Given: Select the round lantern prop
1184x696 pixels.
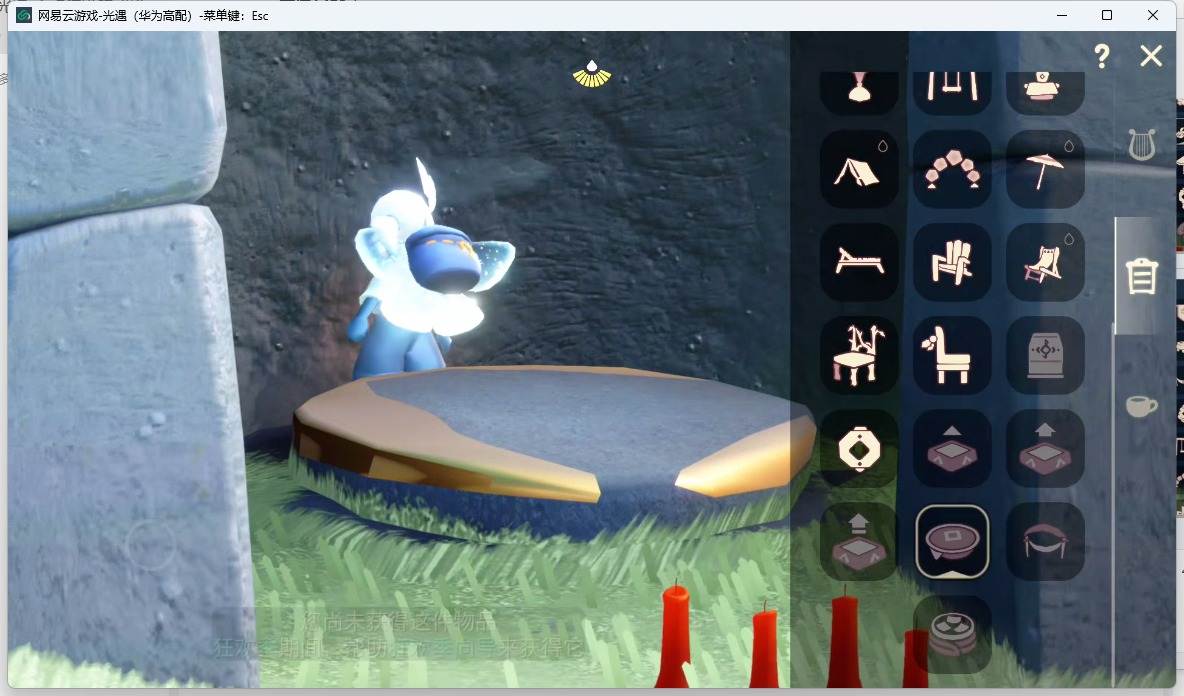Looking at the screenshot, I should pyautogui.click(x=859, y=448).
